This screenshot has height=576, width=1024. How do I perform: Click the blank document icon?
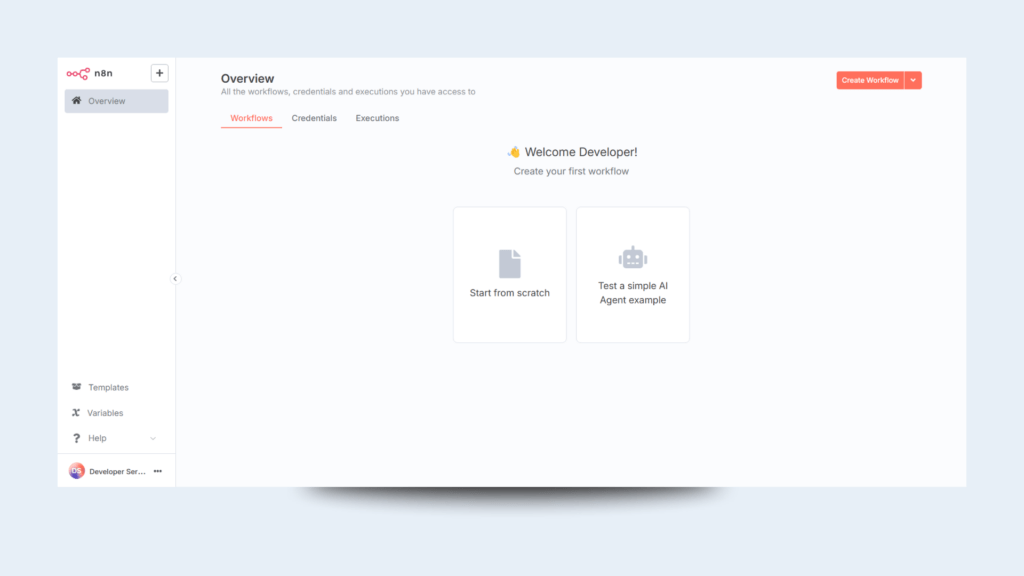pos(510,263)
